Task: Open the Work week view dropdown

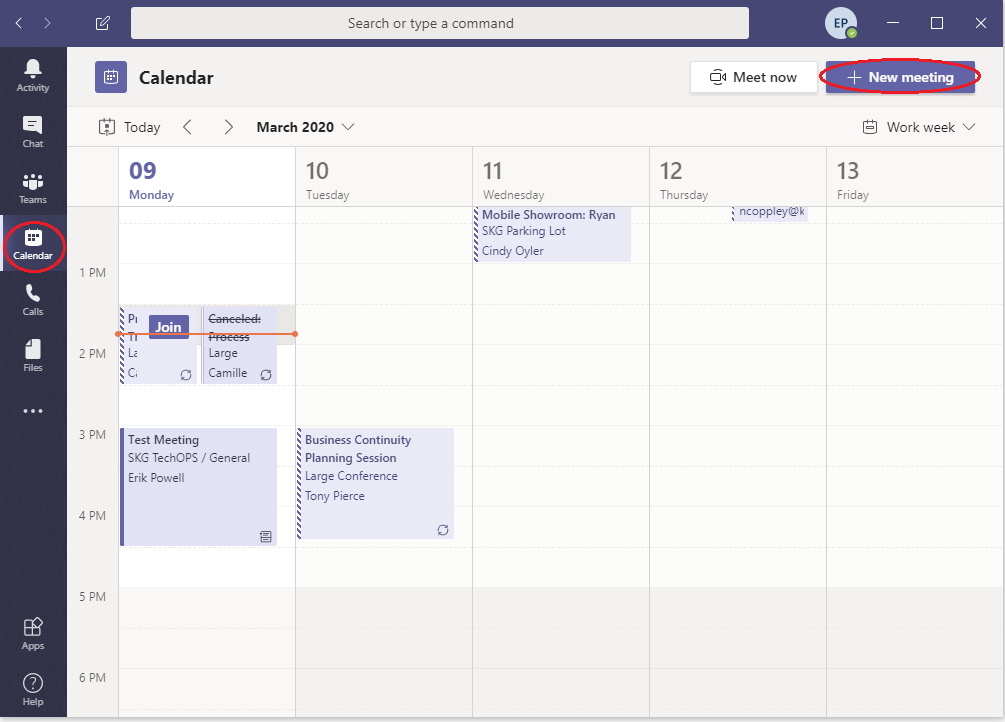Action: pos(918,127)
